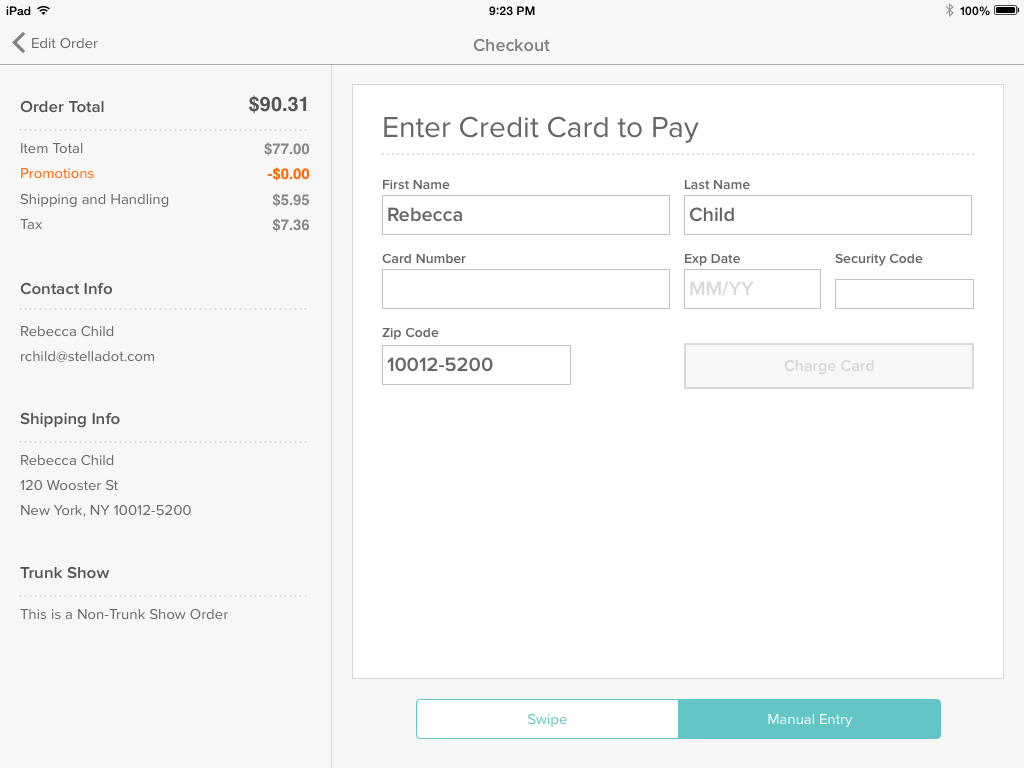Tap the 100% battery percentage text
1024x768 pixels.
tap(974, 11)
